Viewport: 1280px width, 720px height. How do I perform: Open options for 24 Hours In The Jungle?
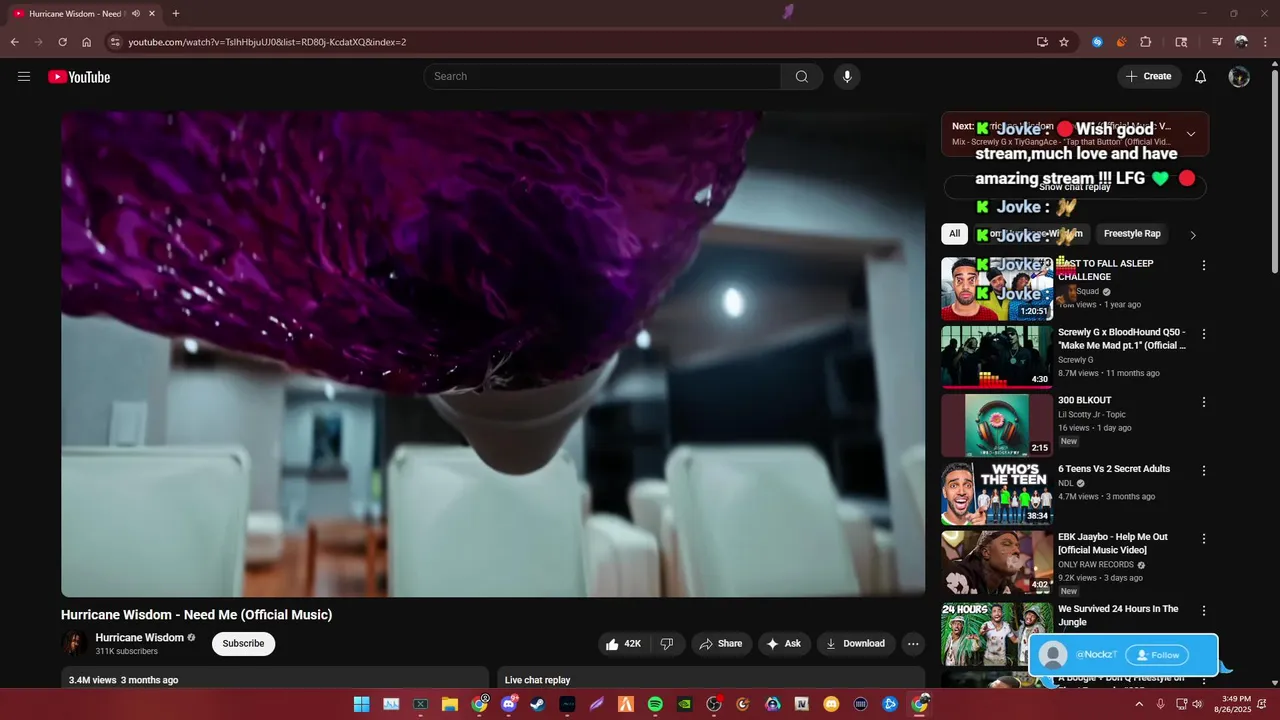(1204, 610)
